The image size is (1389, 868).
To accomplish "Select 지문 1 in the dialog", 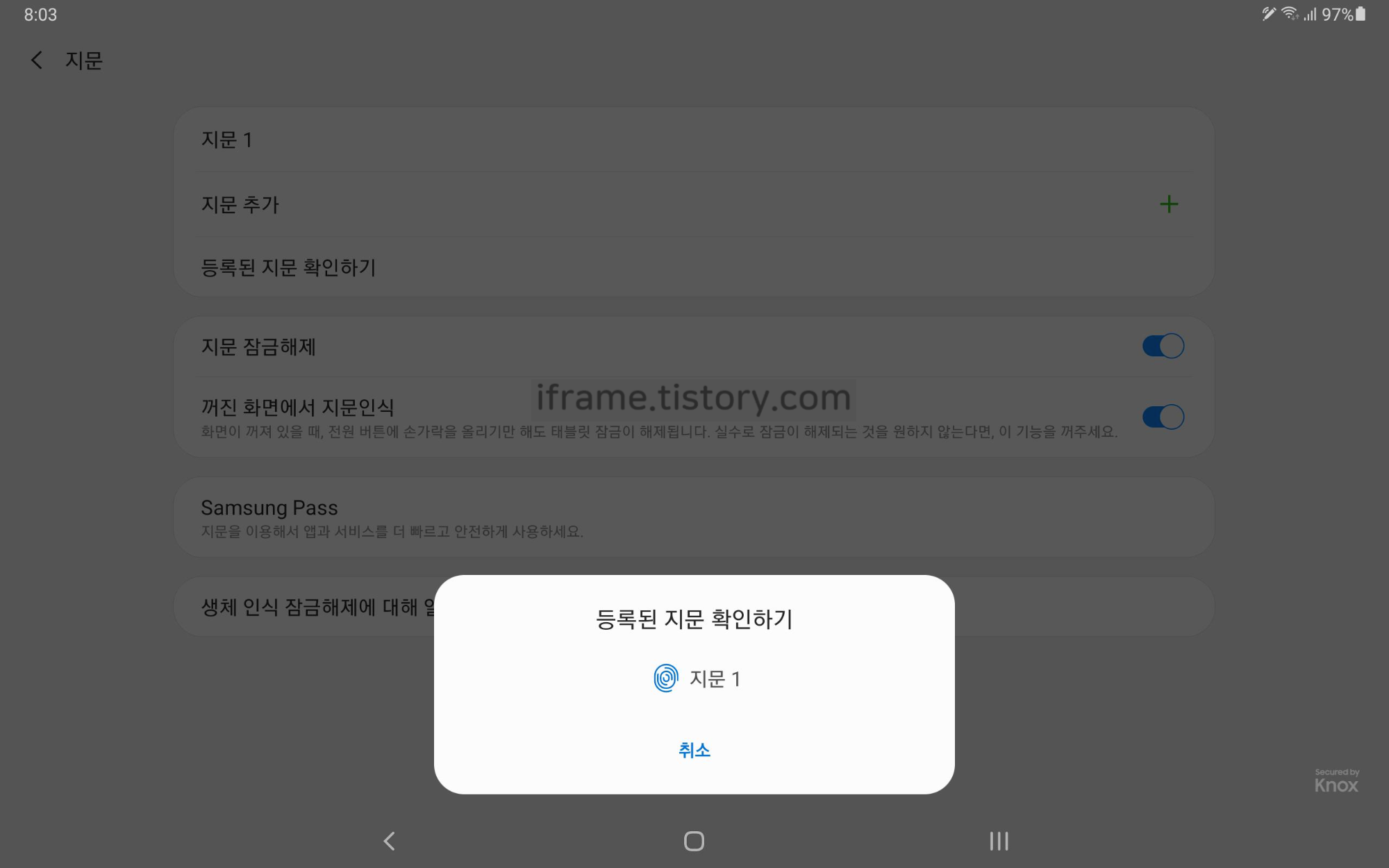I will (x=697, y=678).
